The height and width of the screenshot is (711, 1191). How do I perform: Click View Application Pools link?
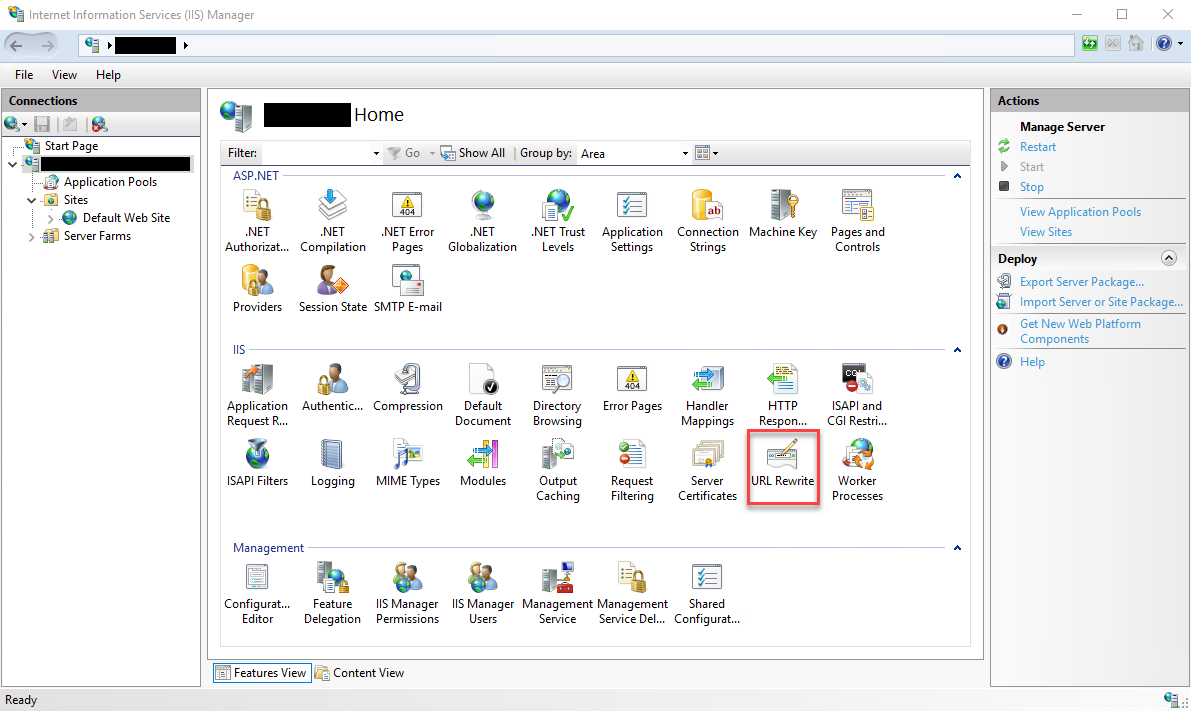click(x=1080, y=212)
